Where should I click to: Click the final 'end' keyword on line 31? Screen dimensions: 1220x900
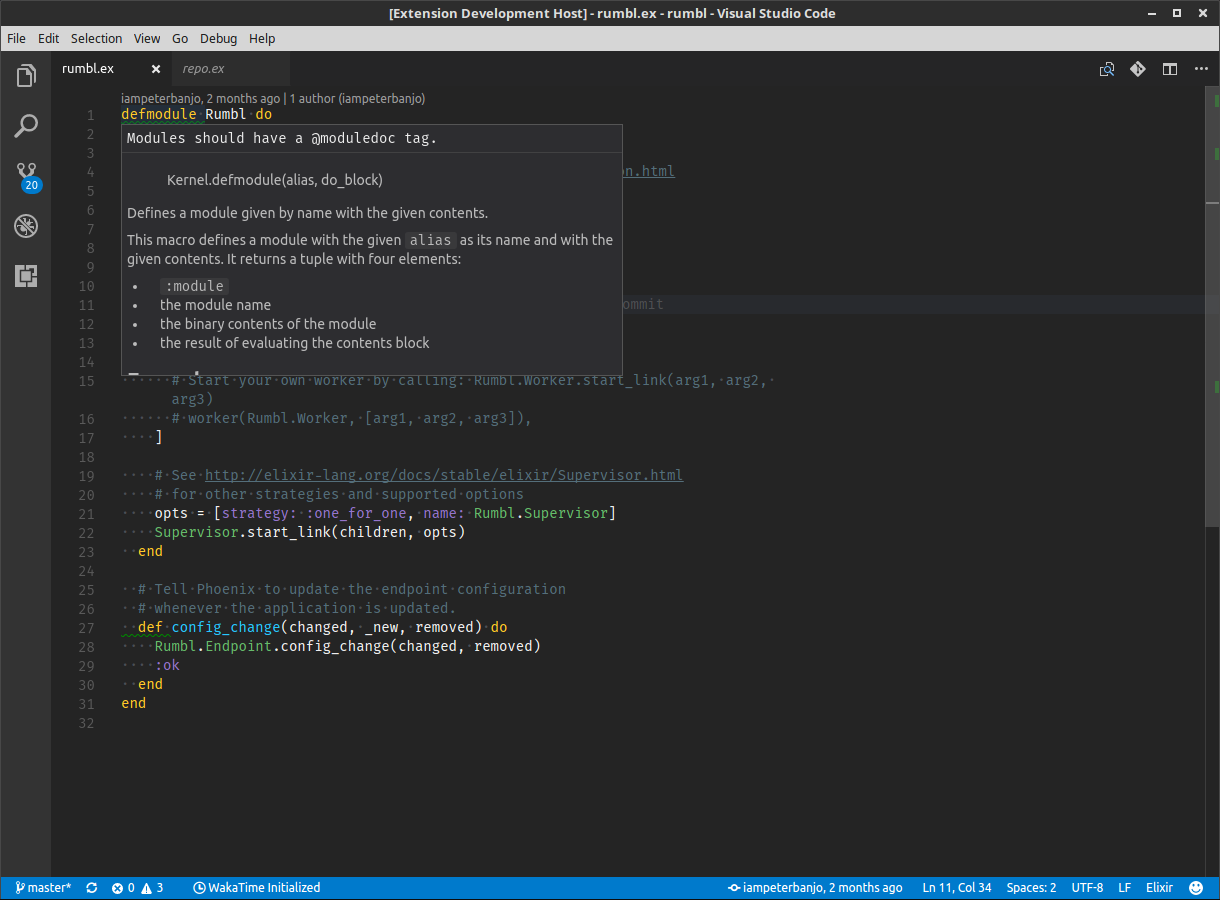[x=134, y=703]
